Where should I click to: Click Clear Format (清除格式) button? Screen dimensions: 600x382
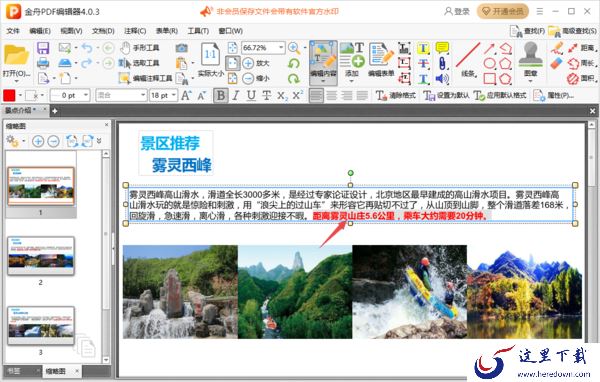396,95
